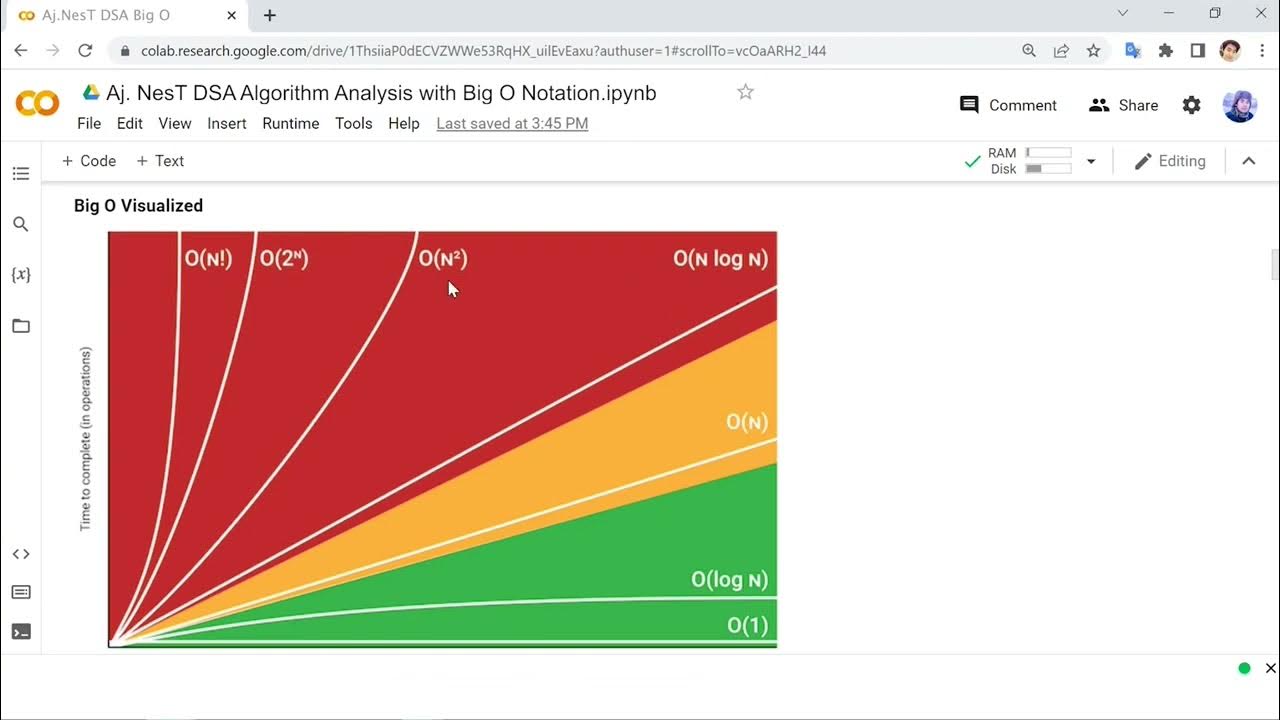Expand the RAM and Disk dropdown arrow
Image resolution: width=1280 pixels, height=720 pixels.
pos(1091,161)
